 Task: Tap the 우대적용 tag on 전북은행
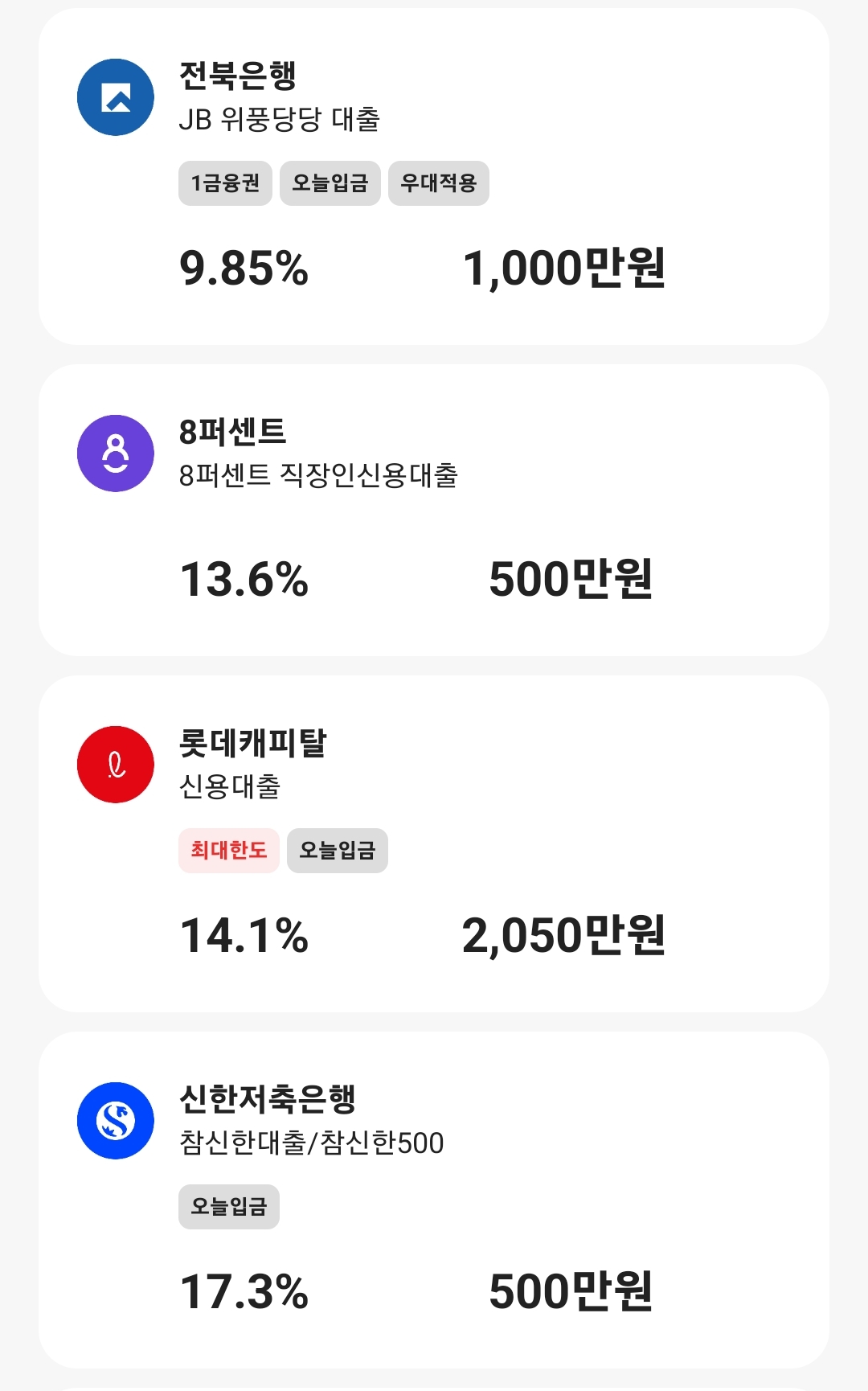pyautogui.click(x=439, y=183)
